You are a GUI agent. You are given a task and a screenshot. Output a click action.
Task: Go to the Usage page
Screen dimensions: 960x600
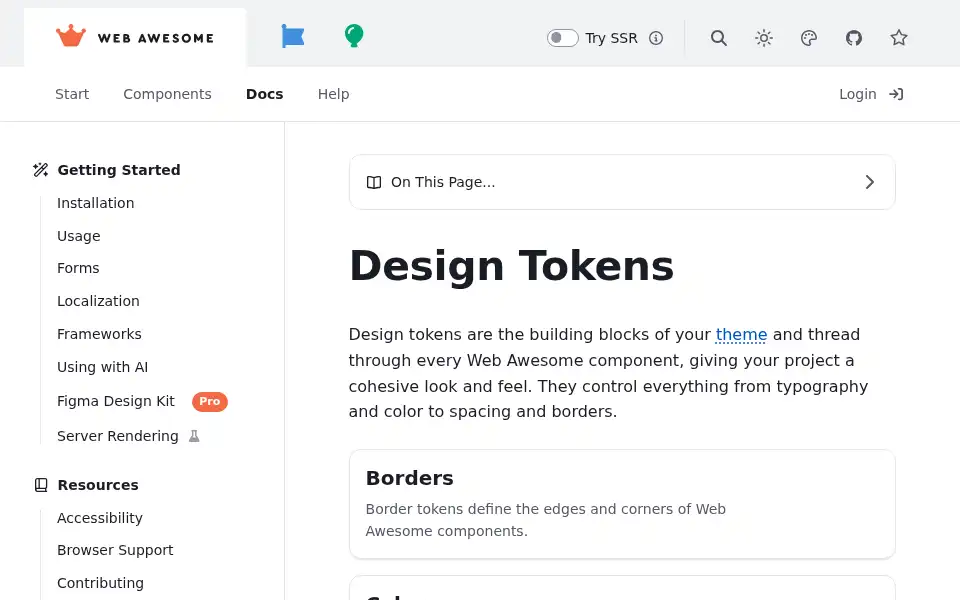[78, 236]
